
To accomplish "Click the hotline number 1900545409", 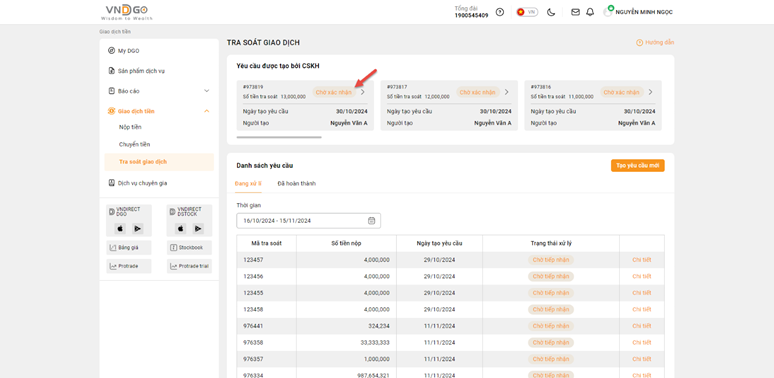I will point(471,15).
